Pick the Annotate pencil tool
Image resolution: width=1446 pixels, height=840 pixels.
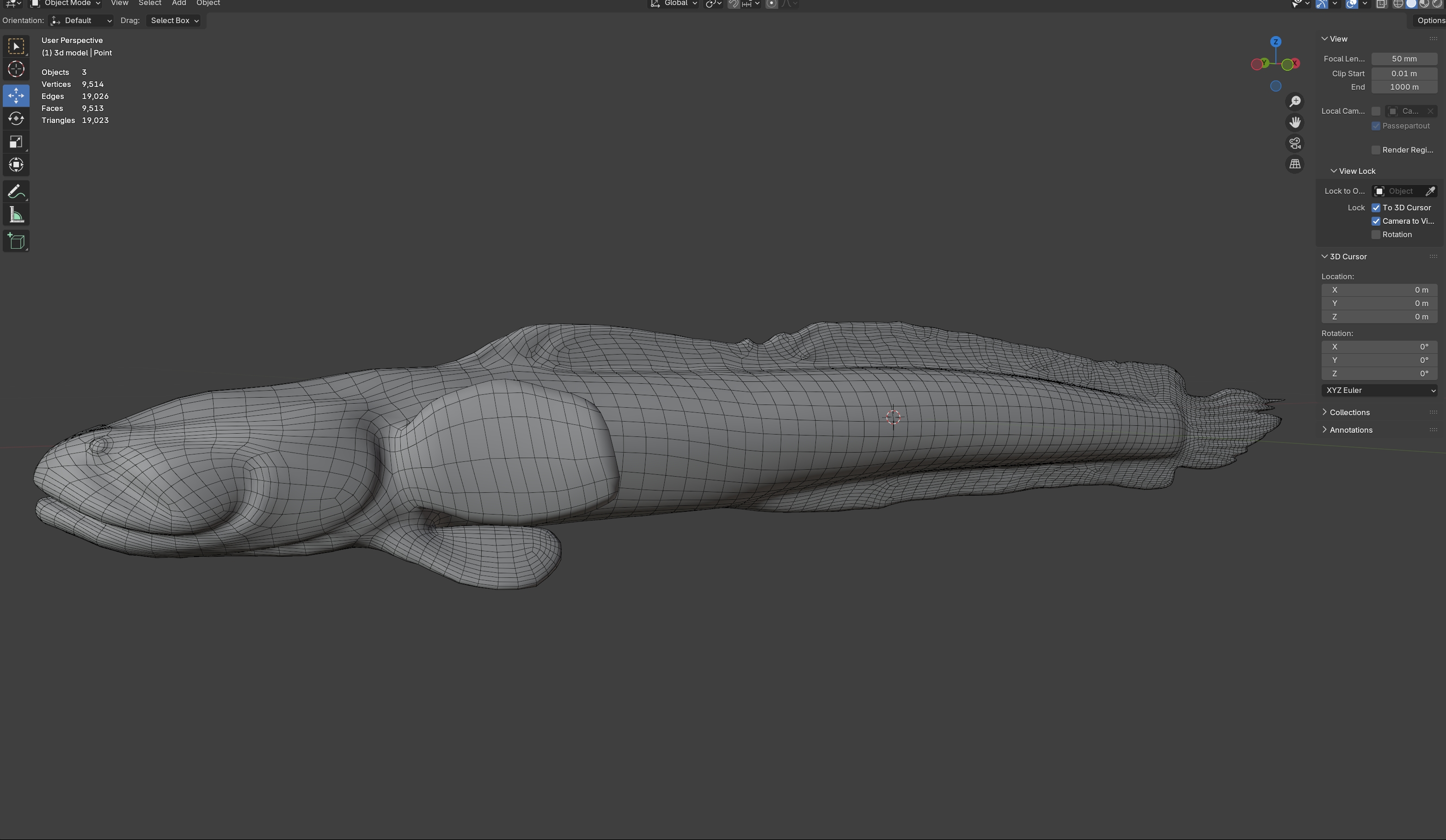pyautogui.click(x=16, y=192)
